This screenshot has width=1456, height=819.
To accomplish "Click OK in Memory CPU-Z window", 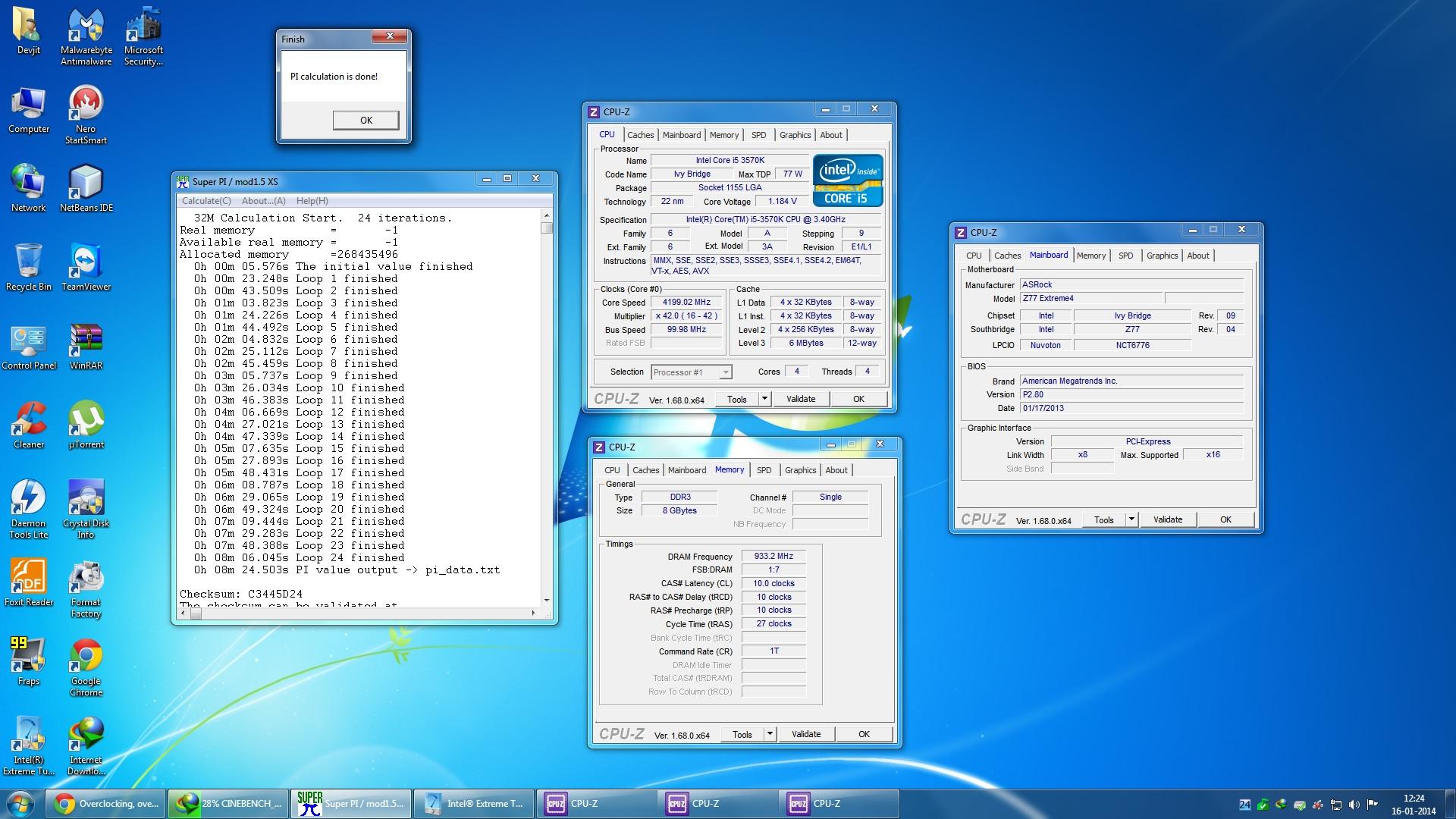I will pyautogui.click(x=864, y=734).
